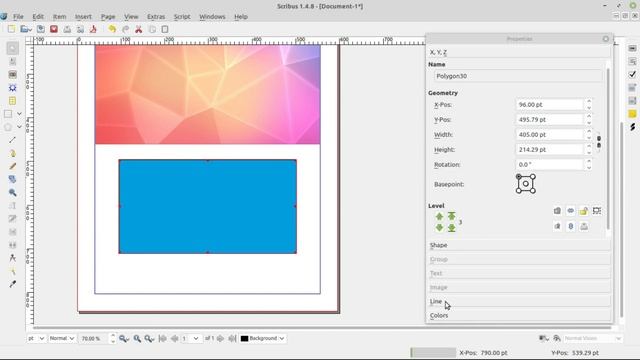Open the Item menu
The width and height of the screenshot is (640, 360).
60,17
